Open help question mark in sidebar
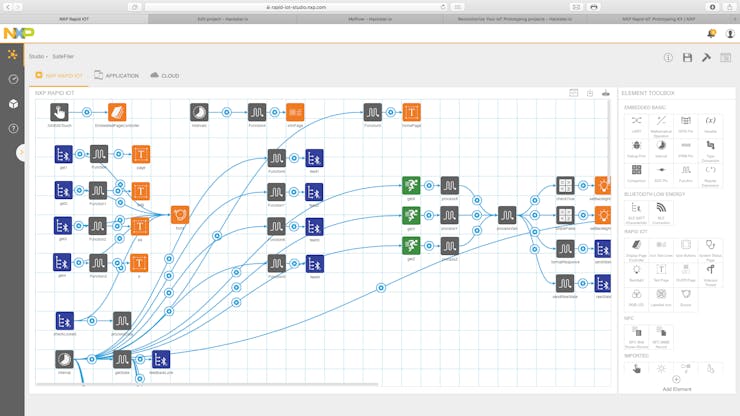Viewport: 740px width, 416px height. coord(13,128)
